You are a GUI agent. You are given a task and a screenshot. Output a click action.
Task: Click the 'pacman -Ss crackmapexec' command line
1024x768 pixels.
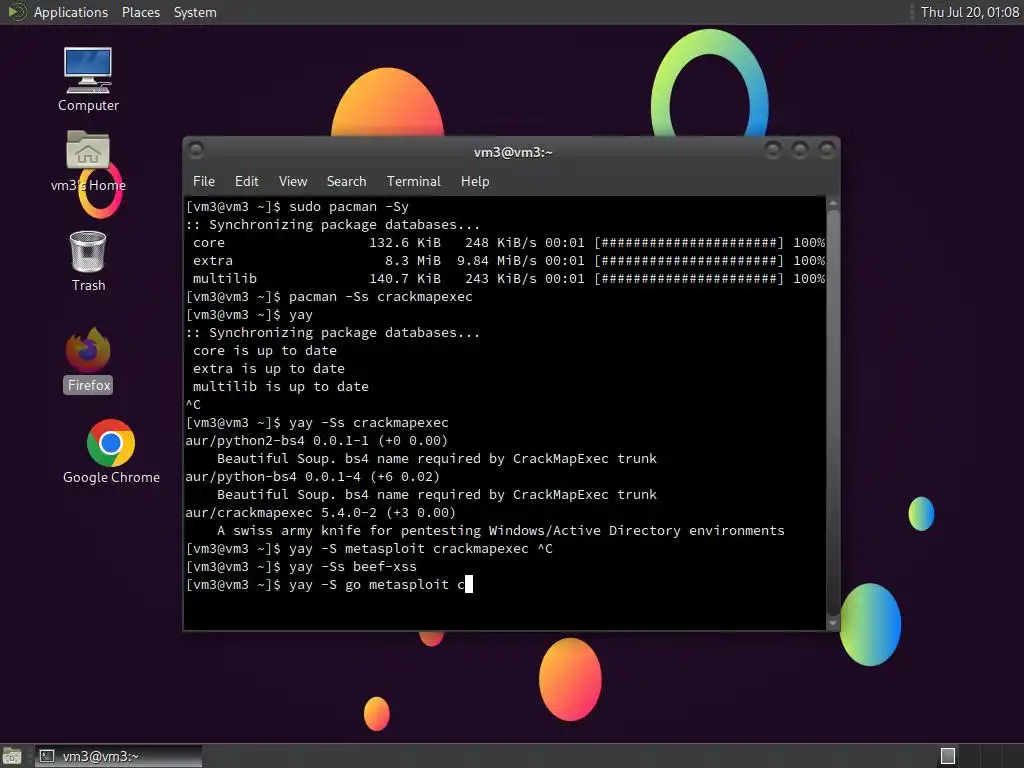click(x=329, y=297)
